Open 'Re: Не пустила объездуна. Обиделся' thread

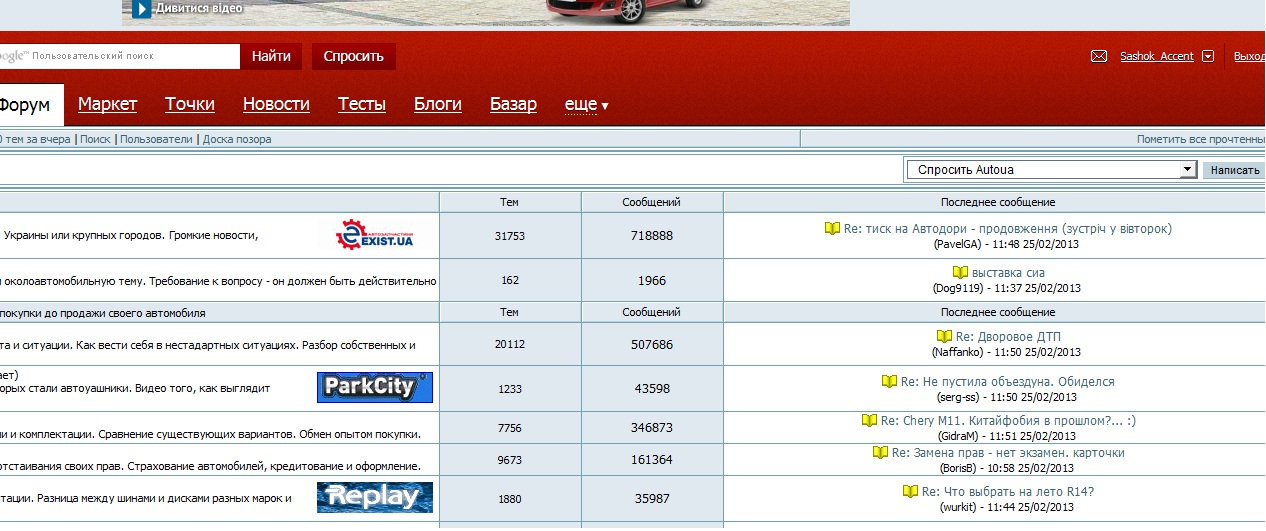tap(1007, 382)
